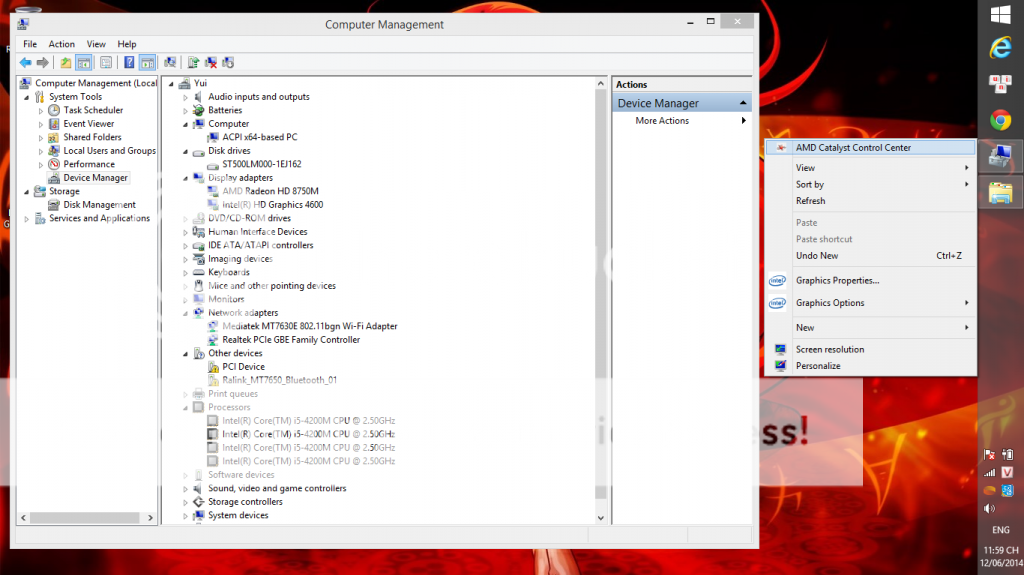Screen dimensions: 1024x575
Task: Click the Back arrow toolbar icon
Action: pos(25,62)
